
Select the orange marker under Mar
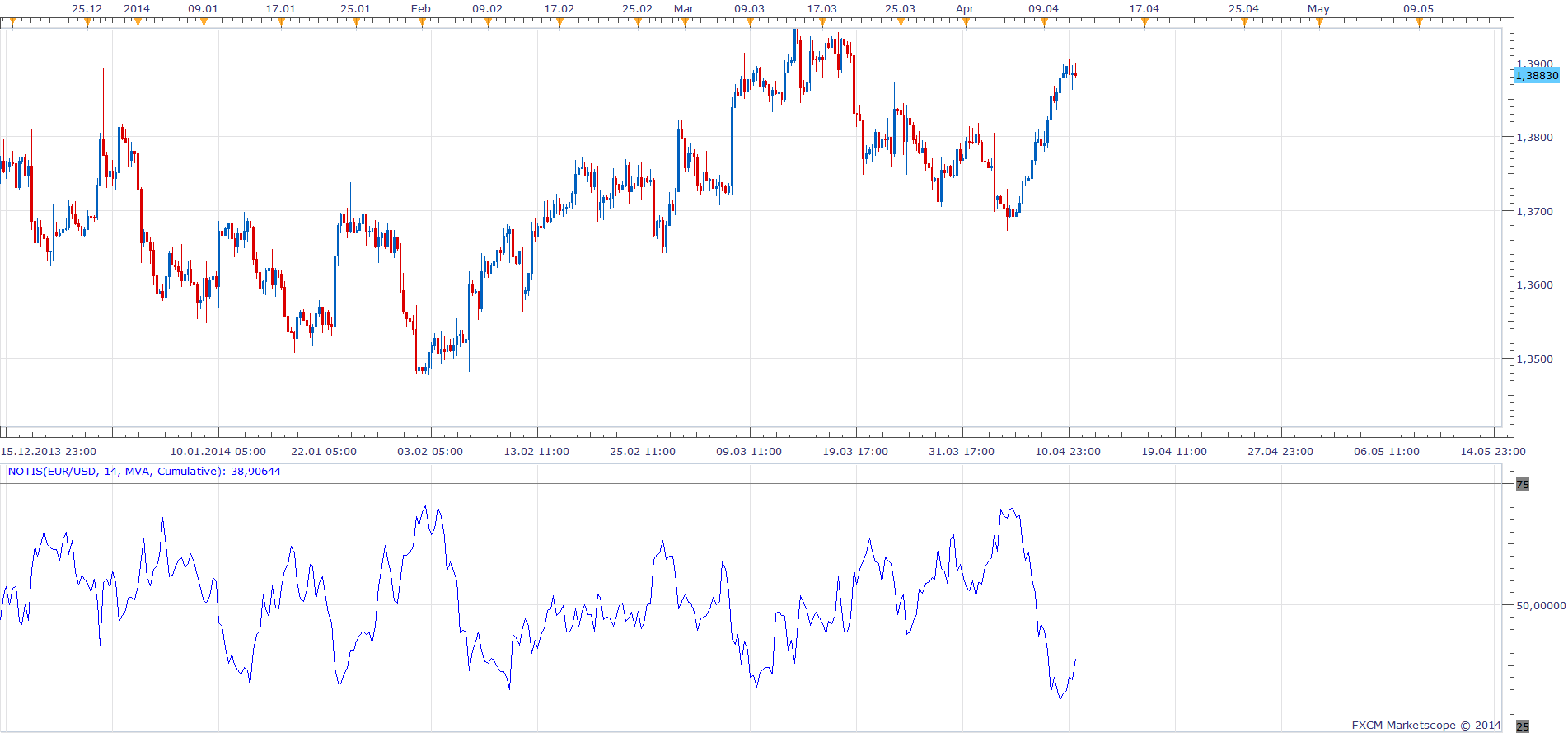(x=685, y=23)
